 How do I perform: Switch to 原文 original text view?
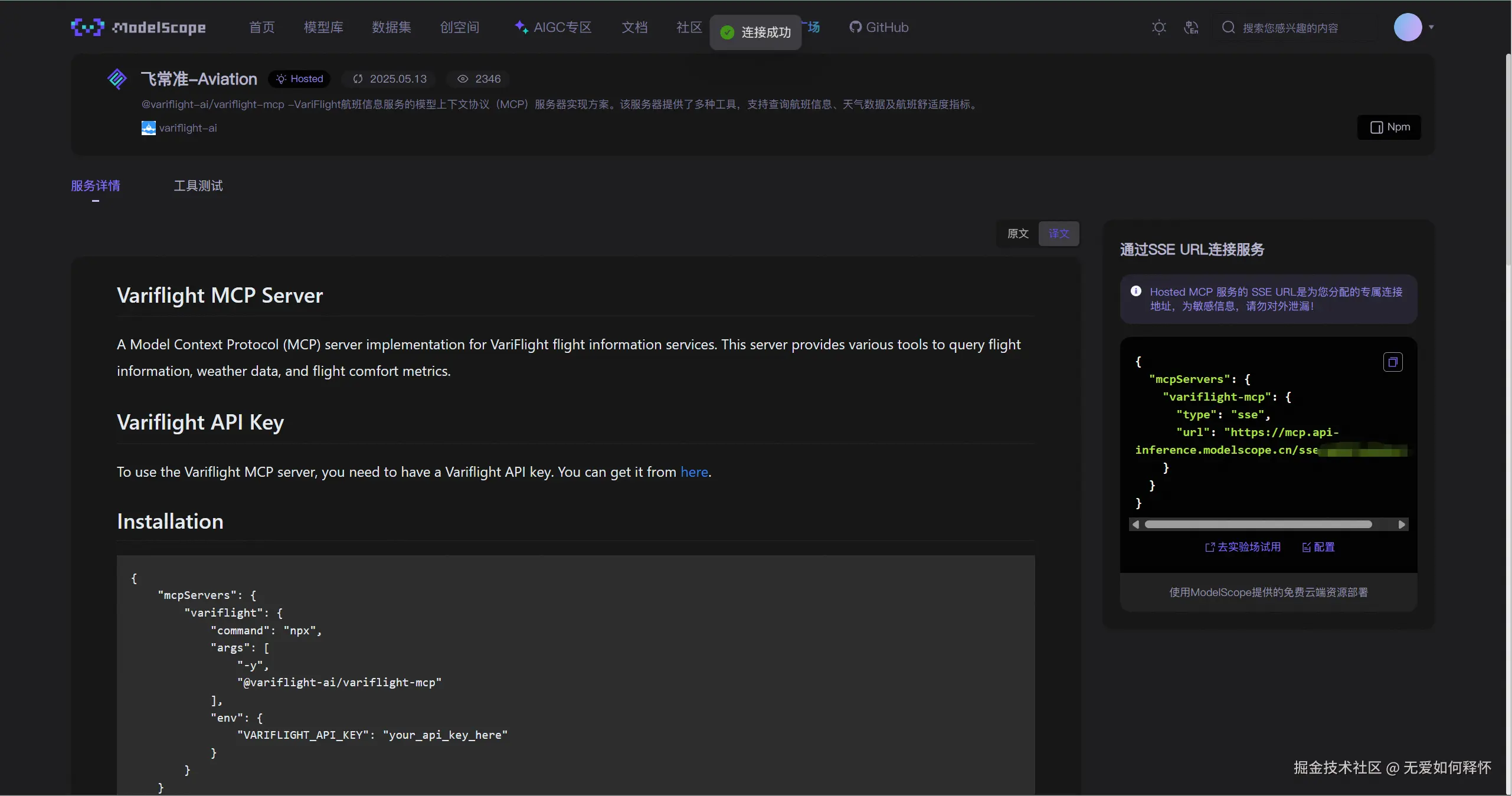[1017, 234]
